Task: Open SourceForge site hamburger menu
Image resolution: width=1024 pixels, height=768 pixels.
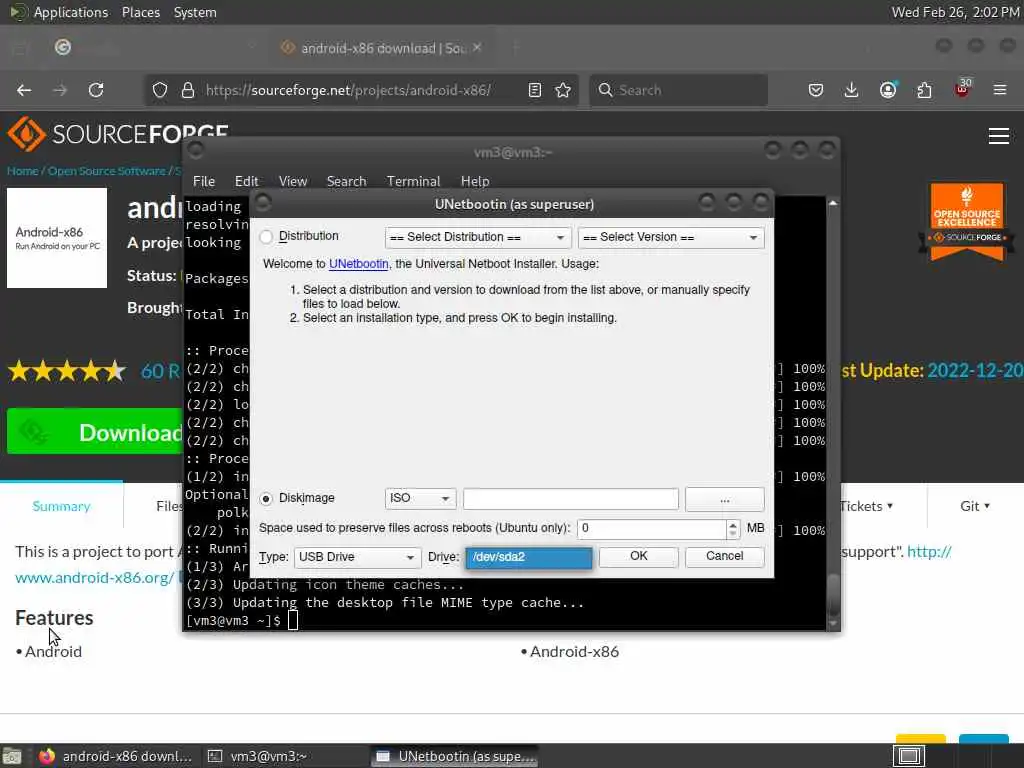Action: pyautogui.click(x=999, y=136)
